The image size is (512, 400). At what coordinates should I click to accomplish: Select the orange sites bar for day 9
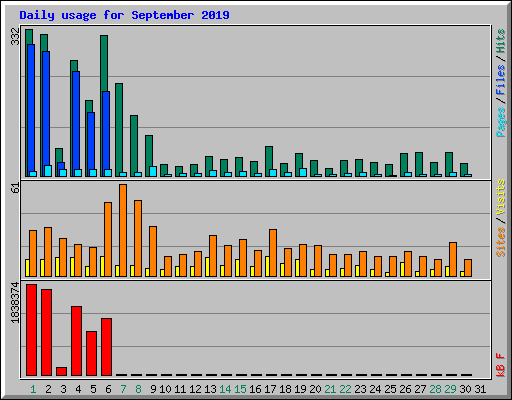[x=153, y=251]
